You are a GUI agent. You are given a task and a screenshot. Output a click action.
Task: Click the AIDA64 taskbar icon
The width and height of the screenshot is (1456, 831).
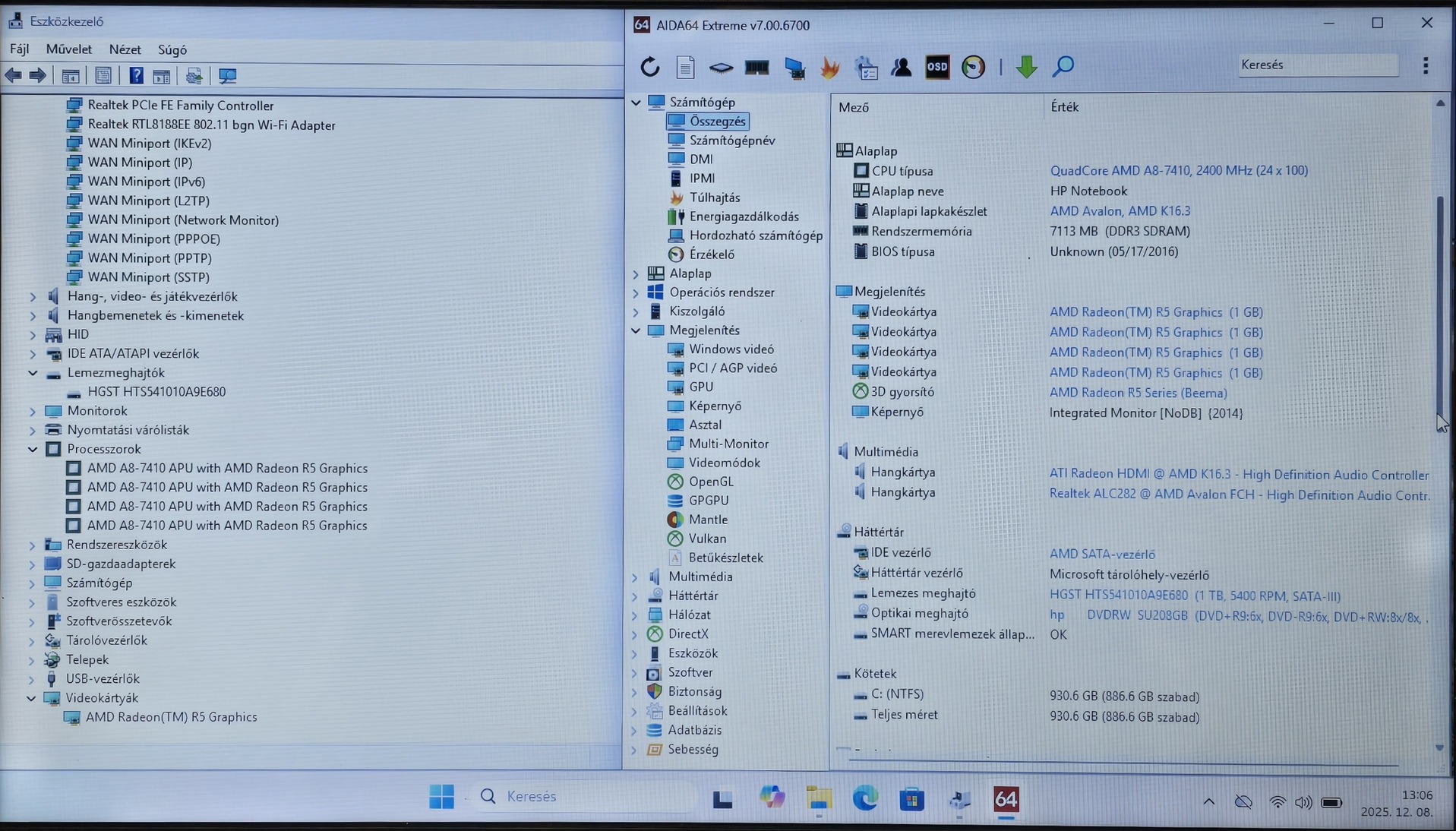[x=1006, y=799]
